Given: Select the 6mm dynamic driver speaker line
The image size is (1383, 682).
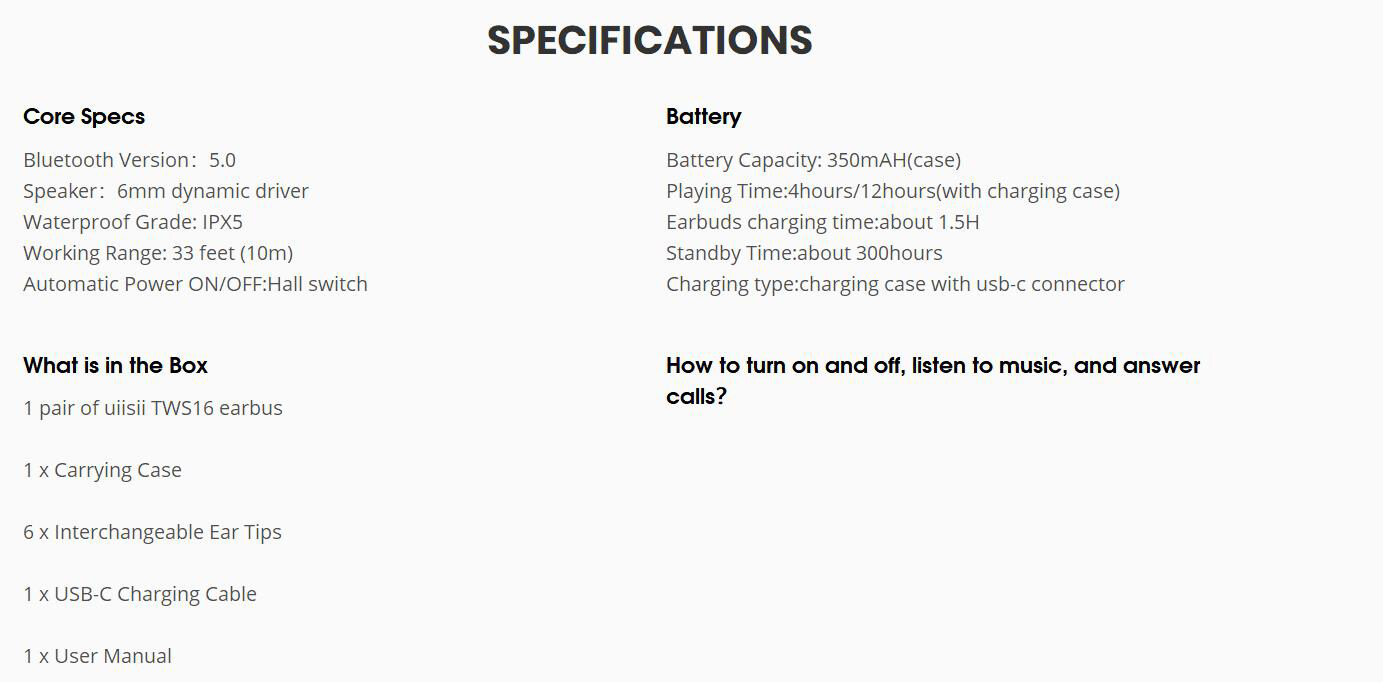Looking at the screenshot, I should (166, 191).
